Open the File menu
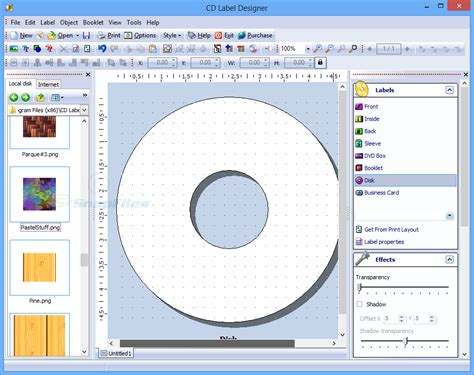 coord(15,22)
